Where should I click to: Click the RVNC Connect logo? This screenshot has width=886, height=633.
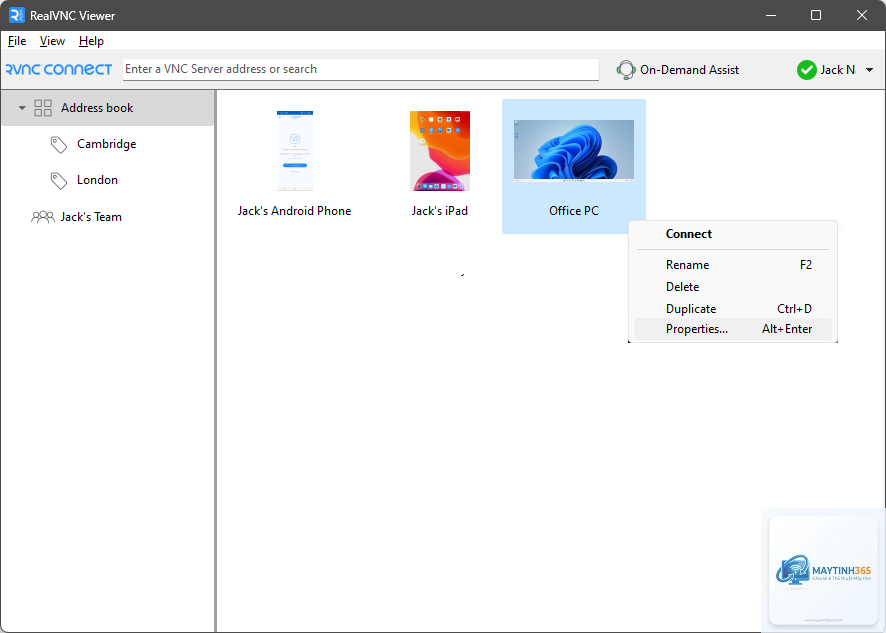pos(59,69)
